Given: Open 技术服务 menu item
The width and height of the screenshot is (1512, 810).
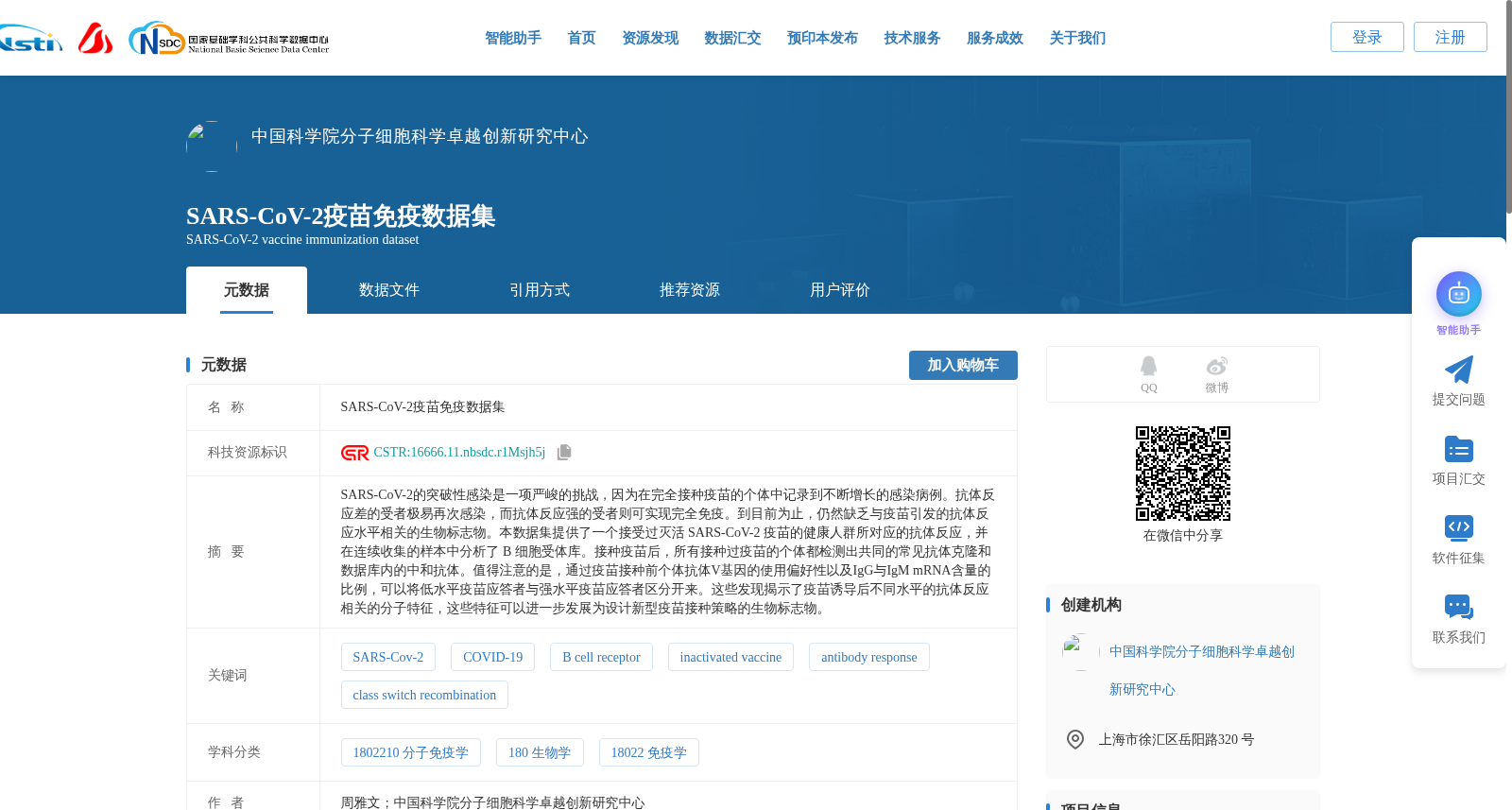Looking at the screenshot, I should (x=912, y=38).
